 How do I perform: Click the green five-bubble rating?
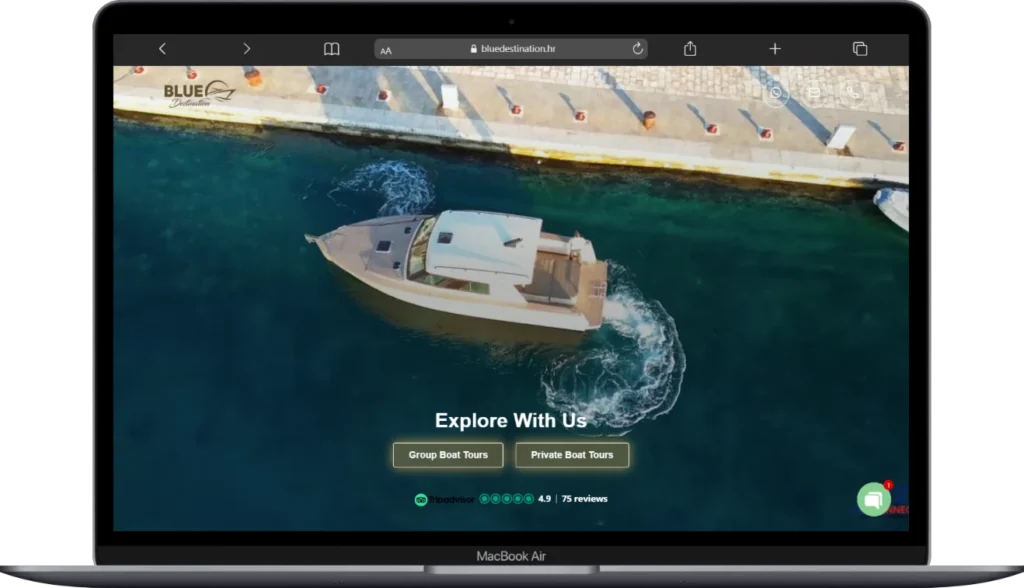pos(506,499)
